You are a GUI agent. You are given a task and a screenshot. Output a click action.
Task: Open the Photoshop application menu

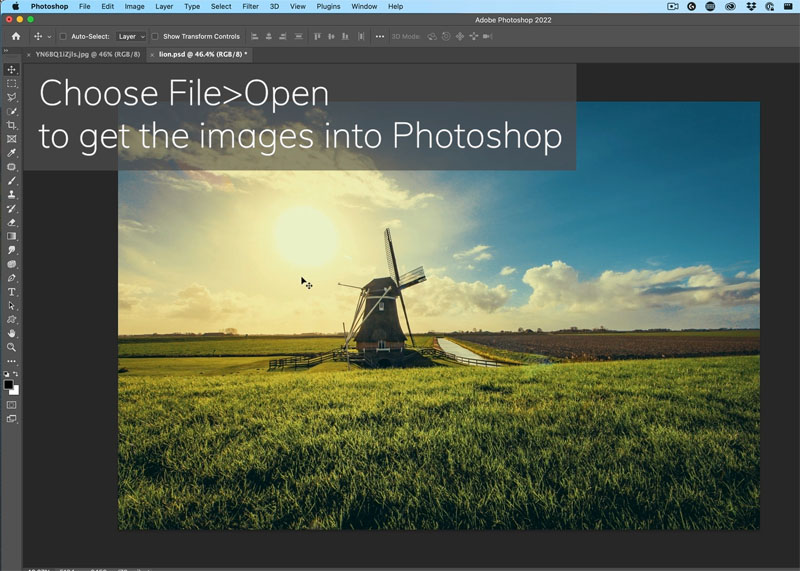[49, 6]
